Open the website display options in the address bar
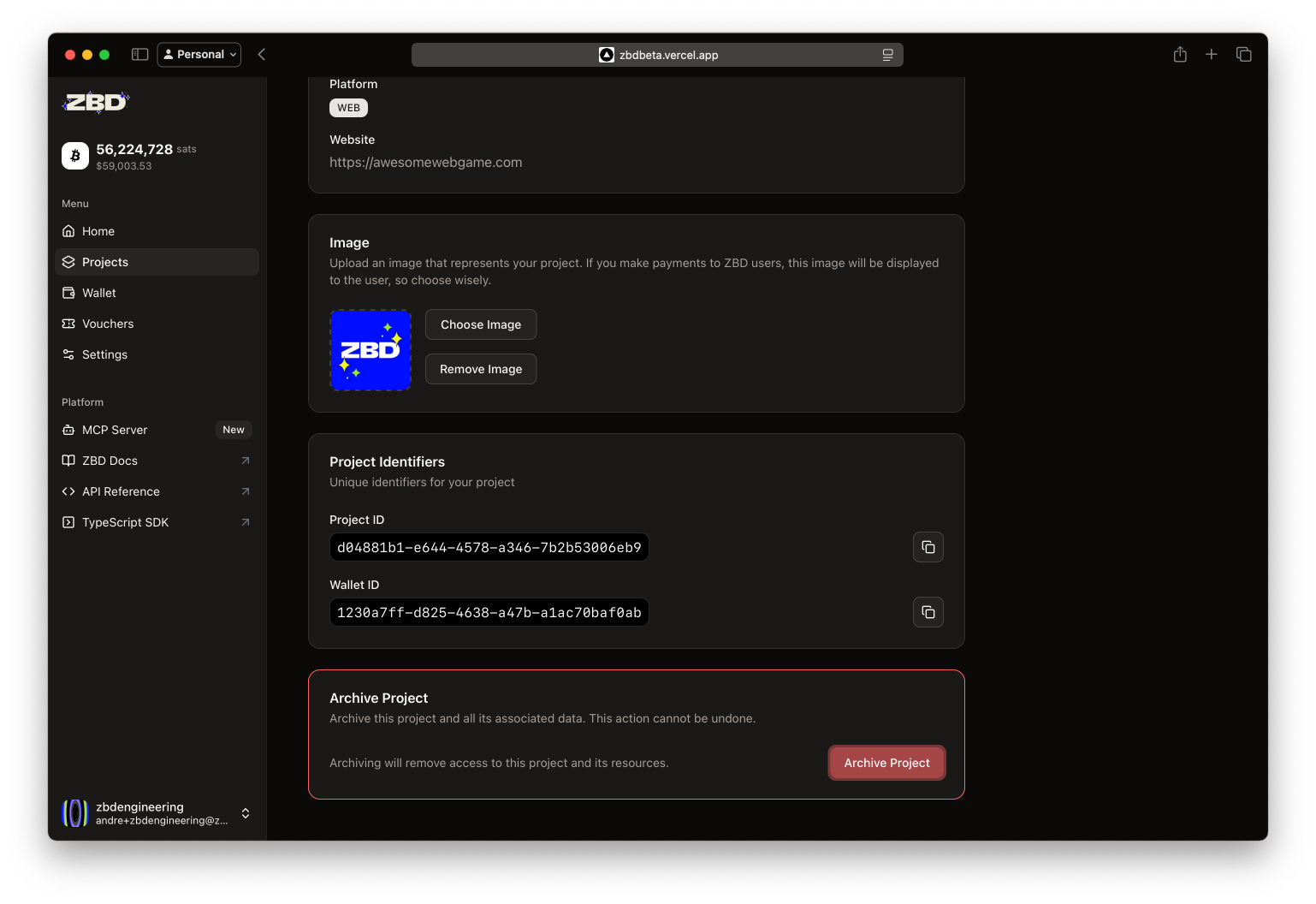 click(887, 55)
